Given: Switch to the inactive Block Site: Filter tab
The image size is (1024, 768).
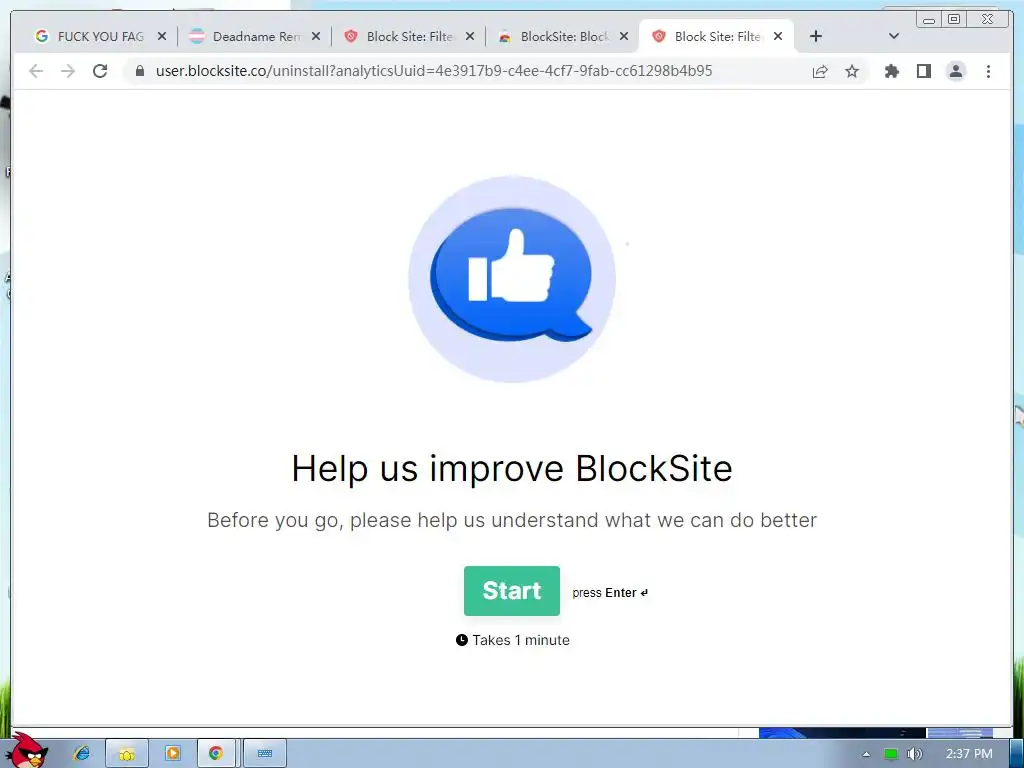Looking at the screenshot, I should [x=409, y=37].
